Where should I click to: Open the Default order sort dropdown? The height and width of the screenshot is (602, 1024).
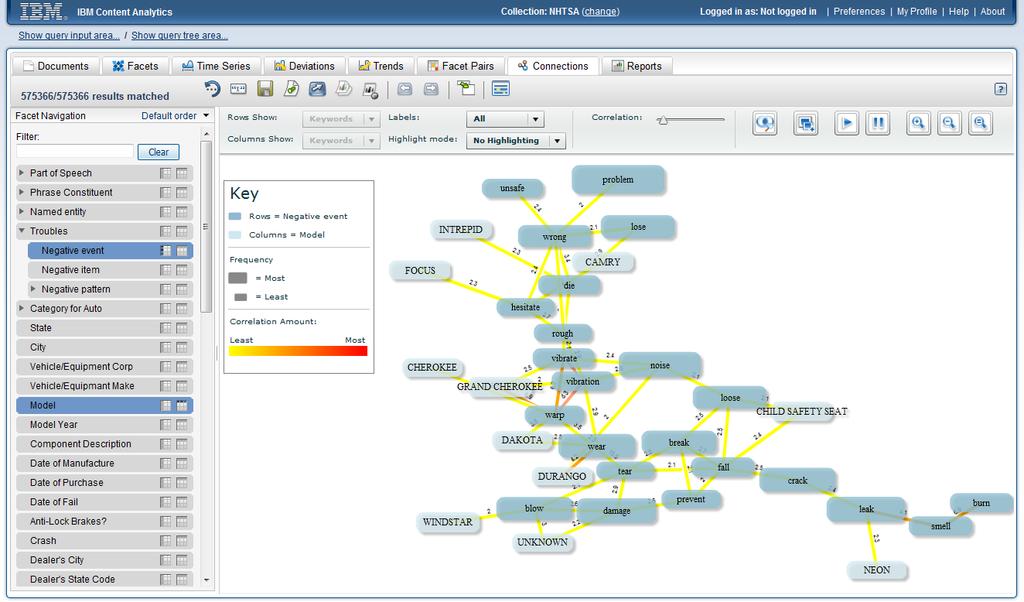(x=175, y=116)
